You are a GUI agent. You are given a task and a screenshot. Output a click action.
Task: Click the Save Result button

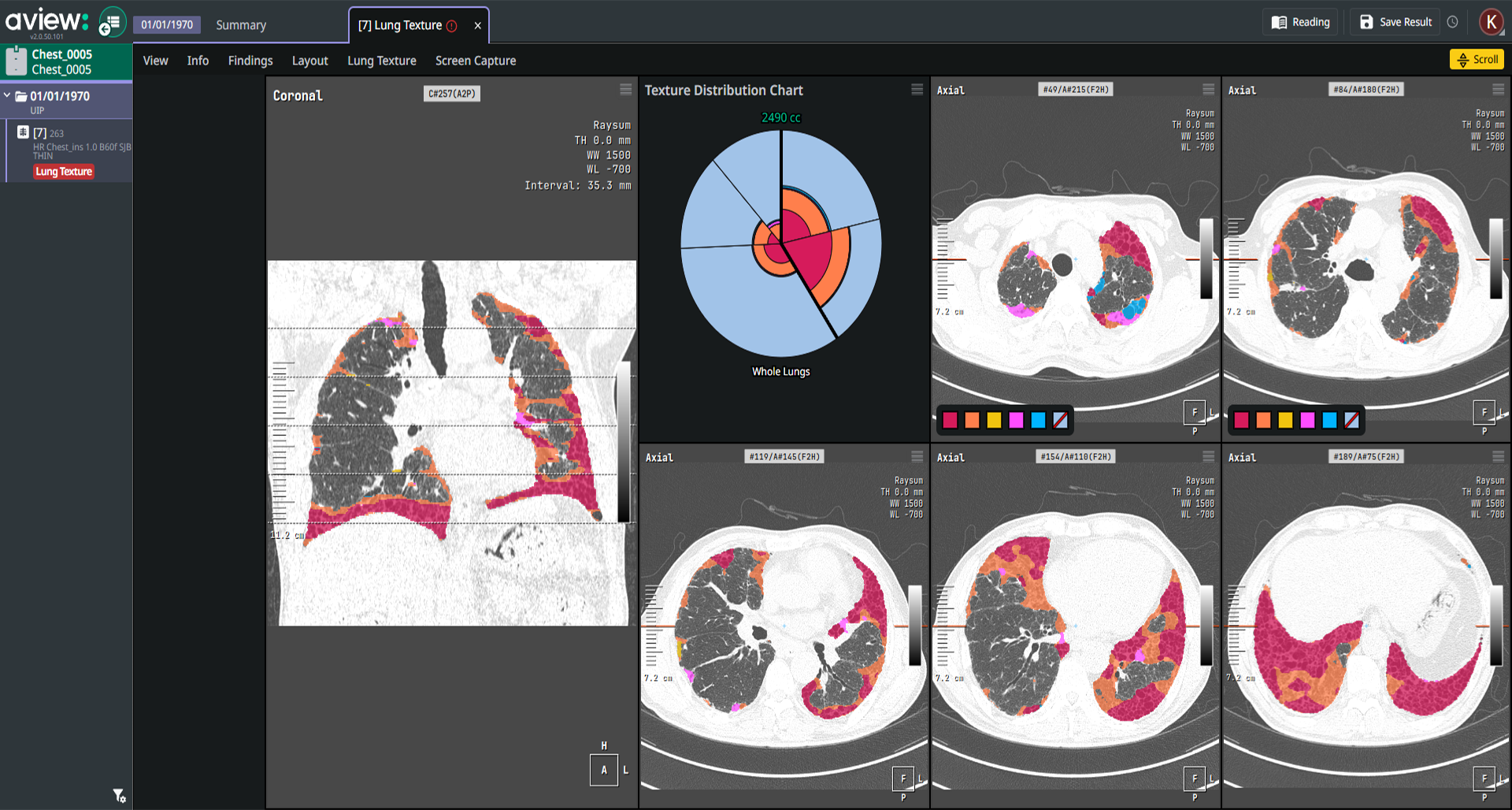point(1395,22)
